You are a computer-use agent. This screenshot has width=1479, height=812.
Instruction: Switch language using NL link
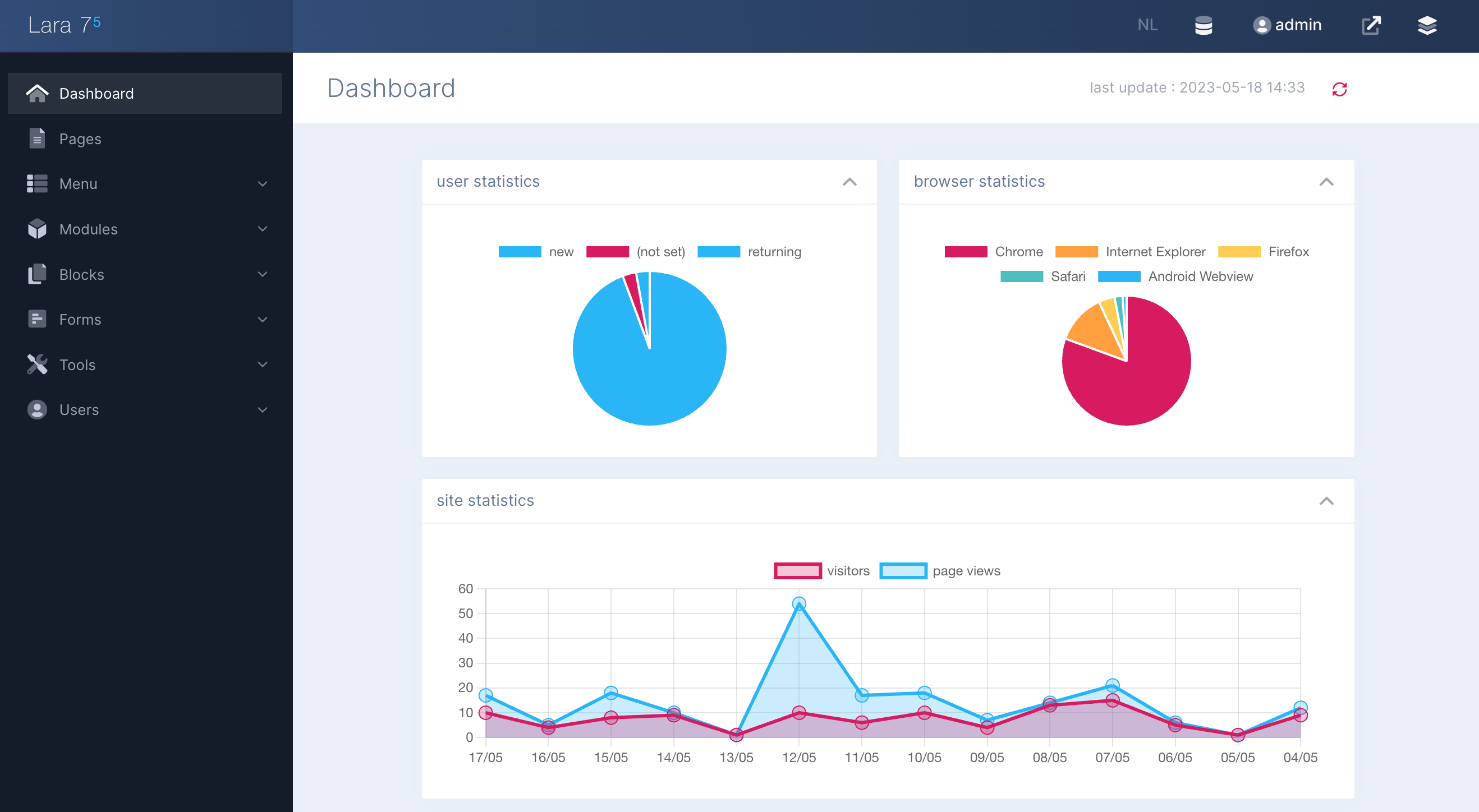[1147, 25]
